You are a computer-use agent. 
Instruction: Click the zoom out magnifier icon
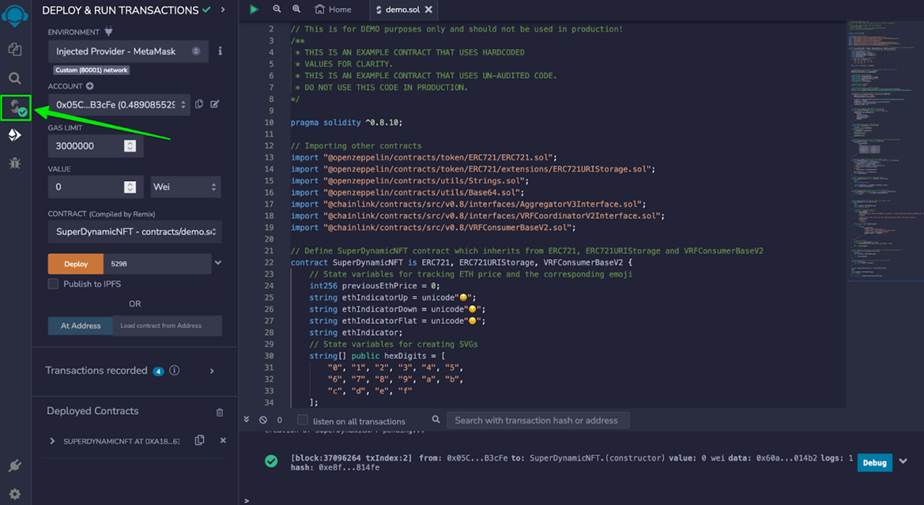pyautogui.click(x=277, y=9)
